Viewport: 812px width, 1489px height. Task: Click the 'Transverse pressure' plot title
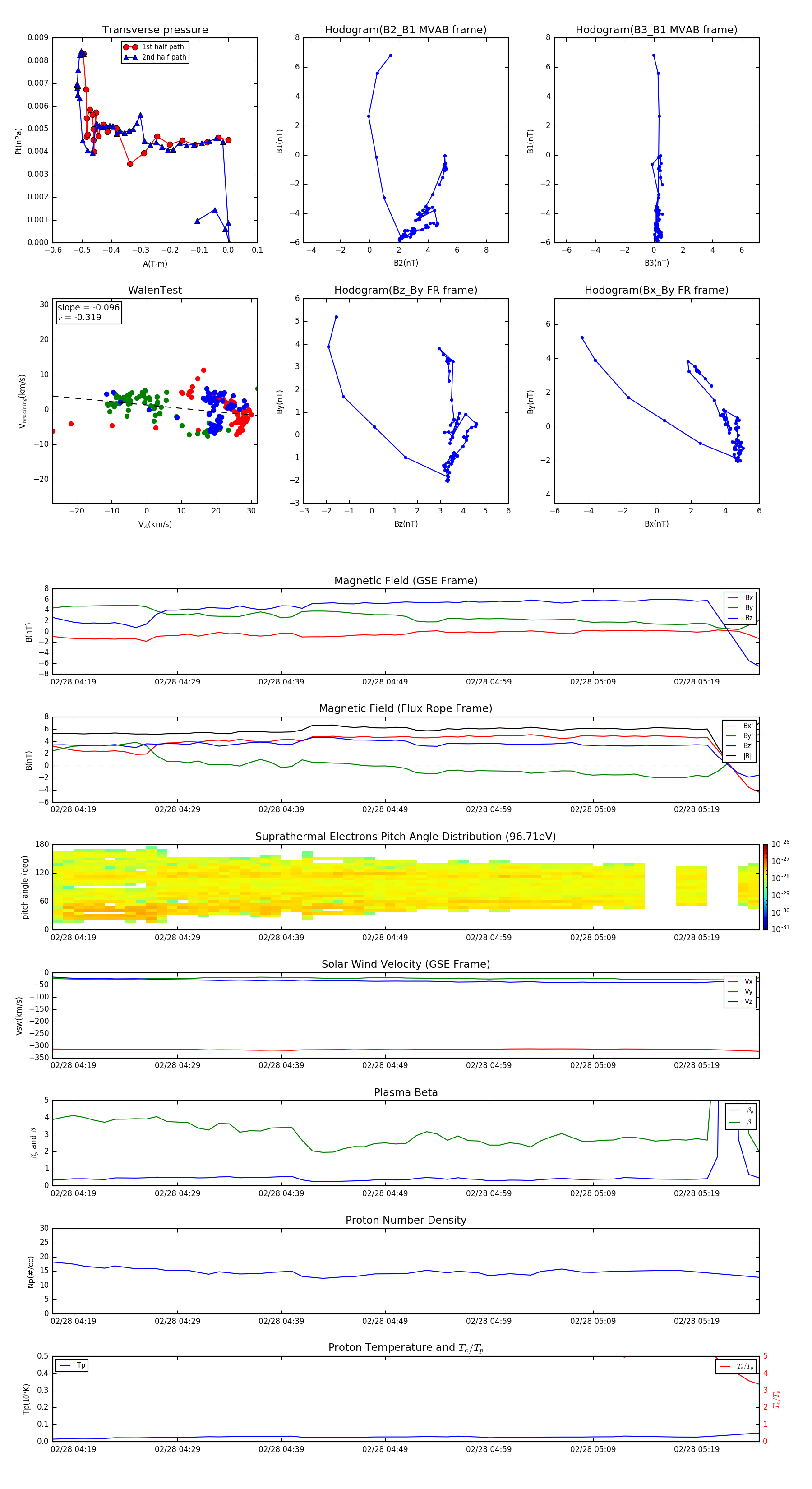pyautogui.click(x=155, y=30)
